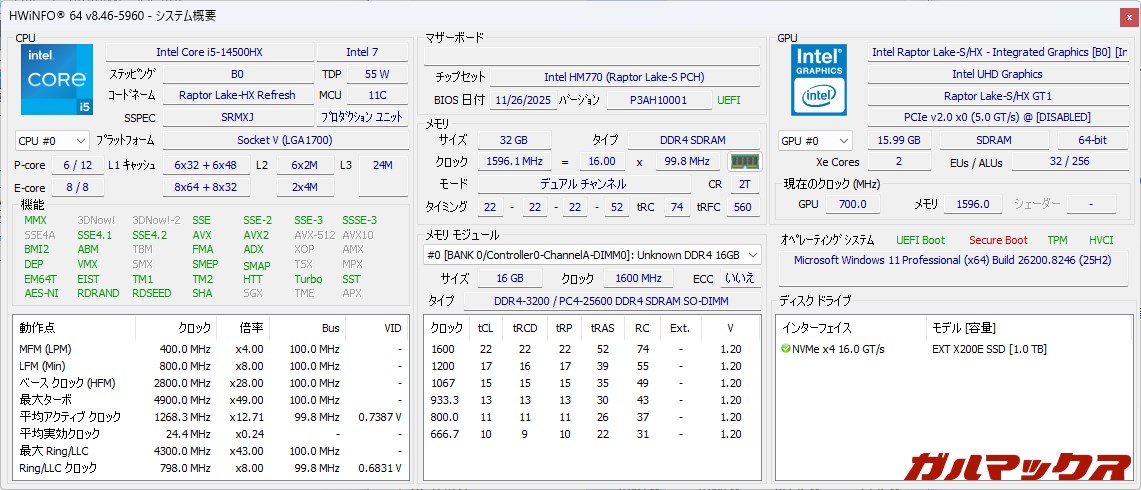This screenshot has width=1141, height=490.
Task: Click BIOS version P3AH10001 field
Action: (659, 100)
